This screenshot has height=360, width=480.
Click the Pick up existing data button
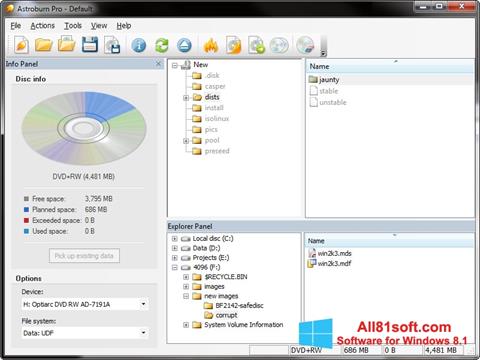pyautogui.click(x=84, y=256)
